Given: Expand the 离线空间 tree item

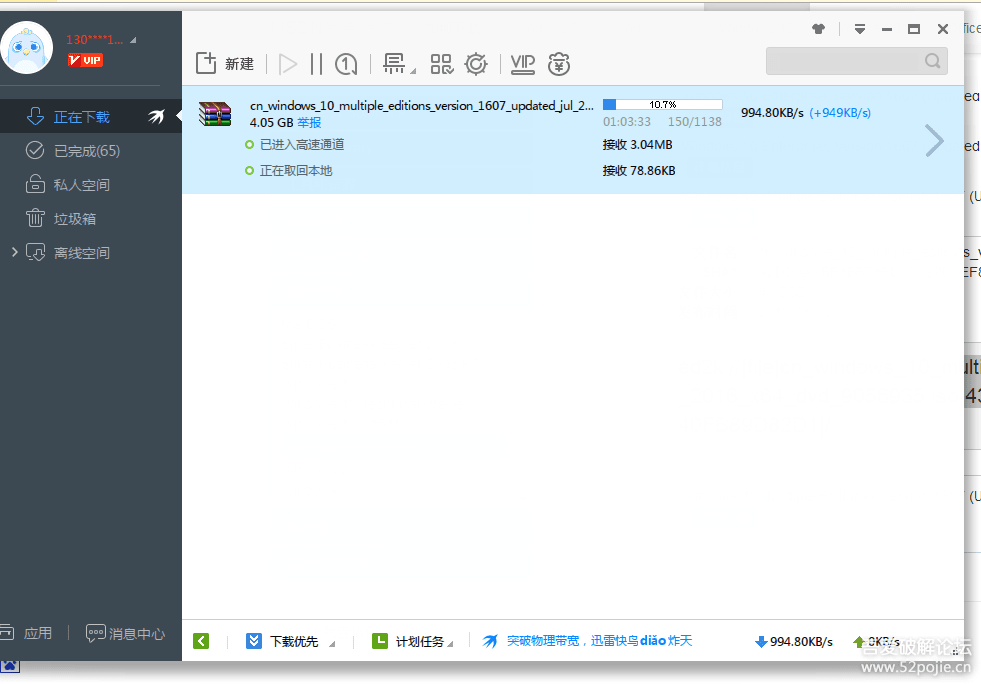Looking at the screenshot, I should click(x=14, y=252).
